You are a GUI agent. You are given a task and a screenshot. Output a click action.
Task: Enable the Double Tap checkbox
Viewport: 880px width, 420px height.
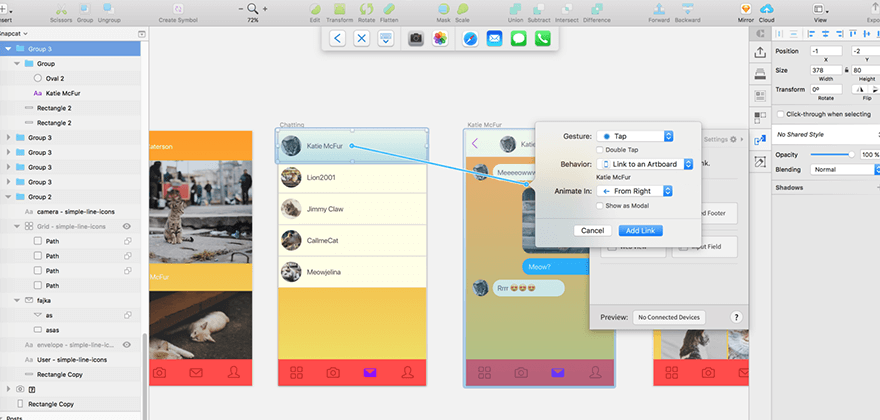point(600,150)
